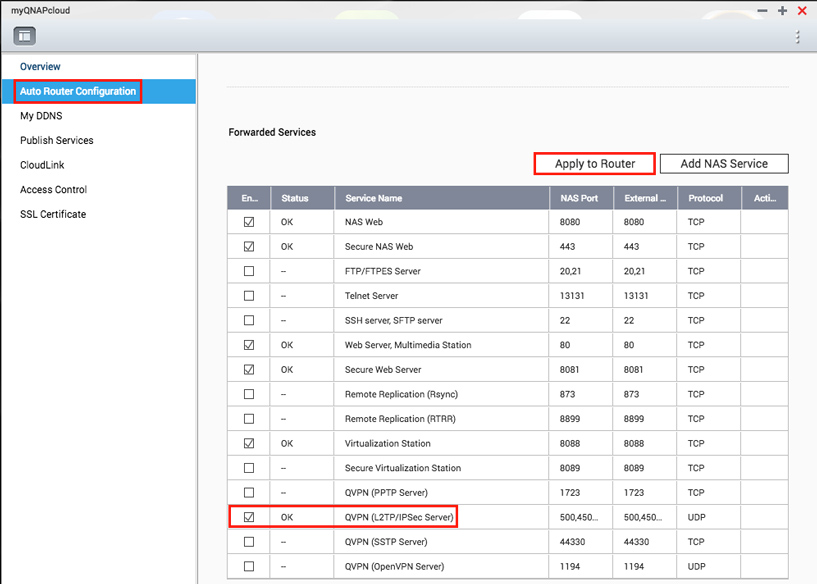Open the SSL Certificate page
Image resolution: width=817 pixels, height=584 pixels.
(53, 214)
